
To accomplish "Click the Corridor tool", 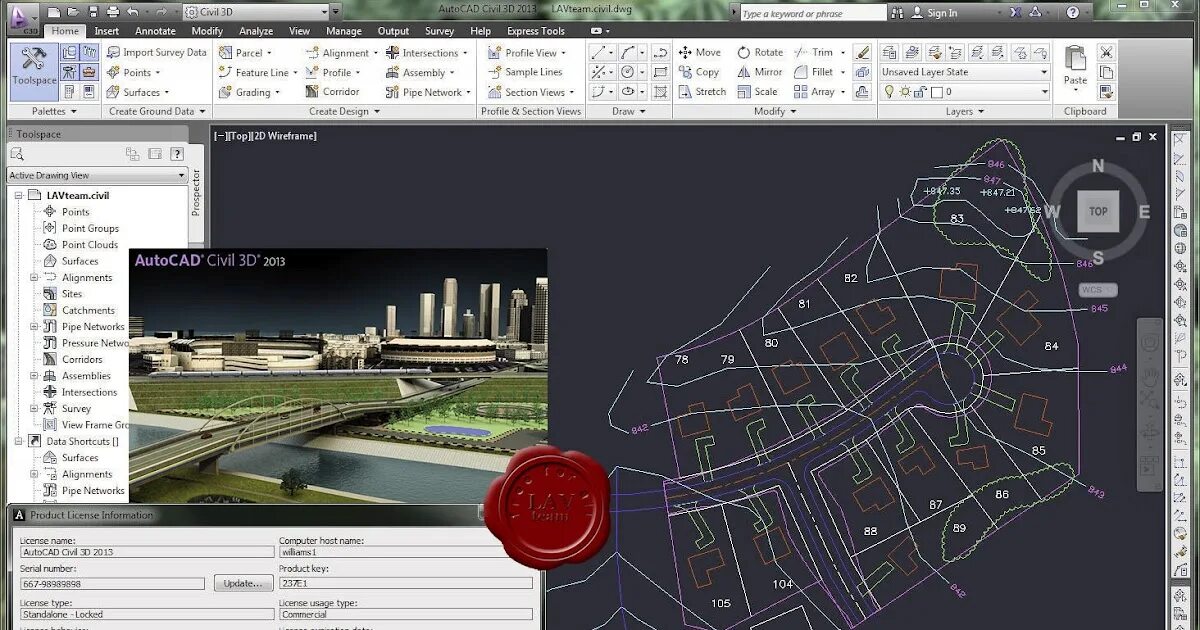I will [332, 91].
